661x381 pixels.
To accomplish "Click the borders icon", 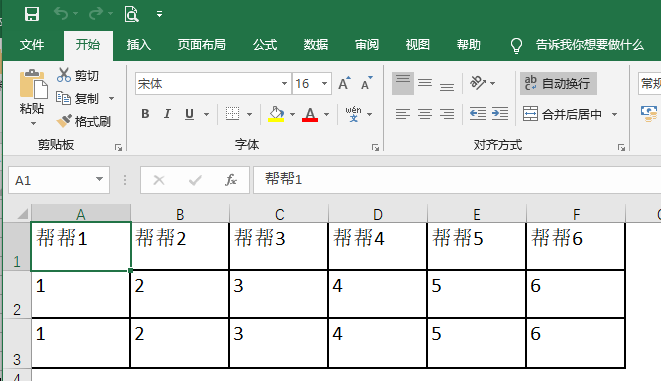I will pyautogui.click(x=232, y=114).
